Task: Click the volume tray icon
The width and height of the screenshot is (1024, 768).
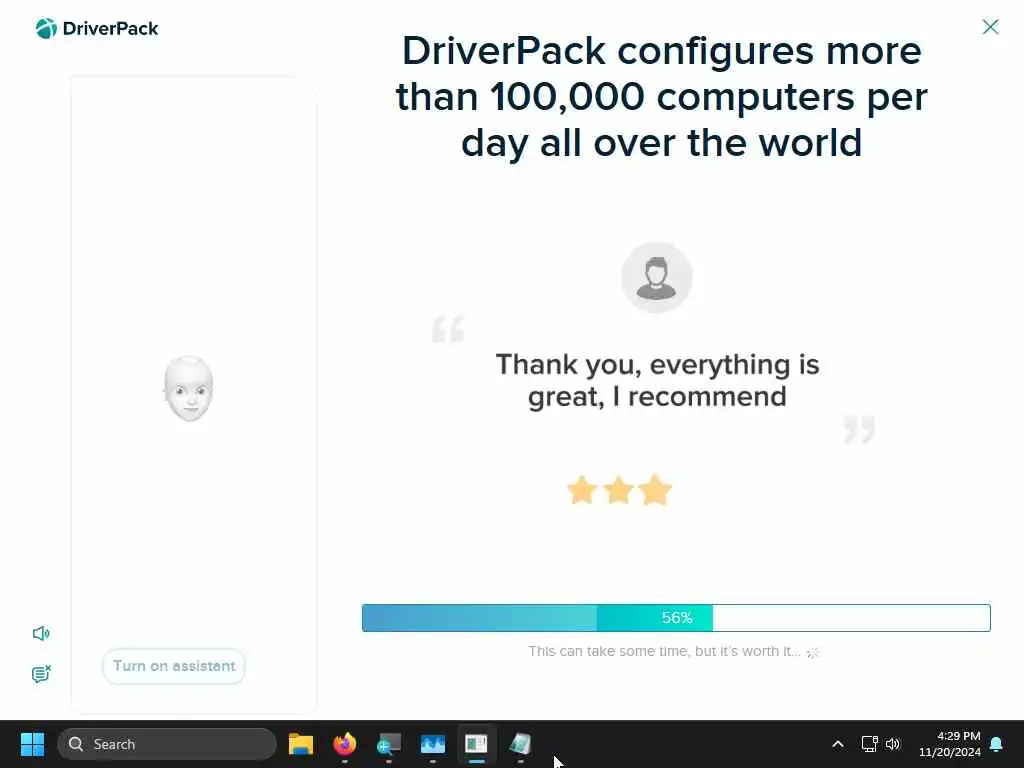Action: (x=893, y=744)
